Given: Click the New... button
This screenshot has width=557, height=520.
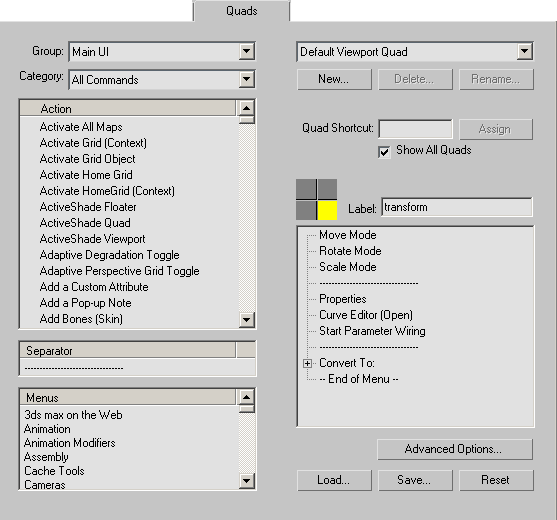Looking at the screenshot, I should [334, 79].
